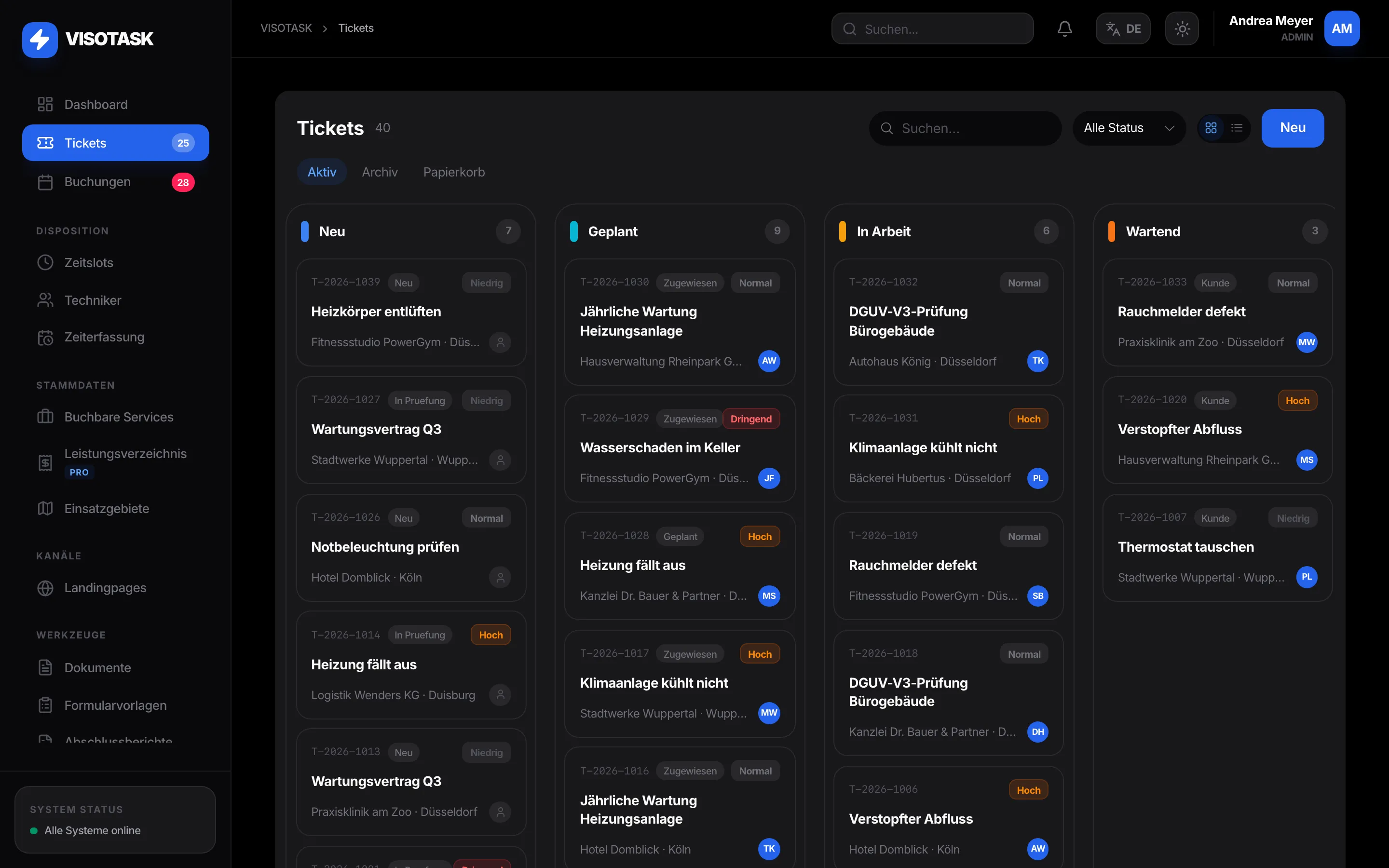Click Alle Systeme online status

click(x=93, y=831)
